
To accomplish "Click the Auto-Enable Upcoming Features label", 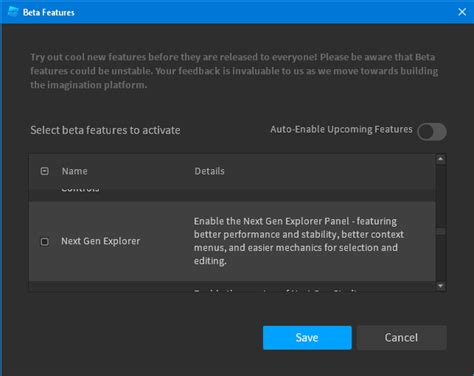I will (341, 129).
